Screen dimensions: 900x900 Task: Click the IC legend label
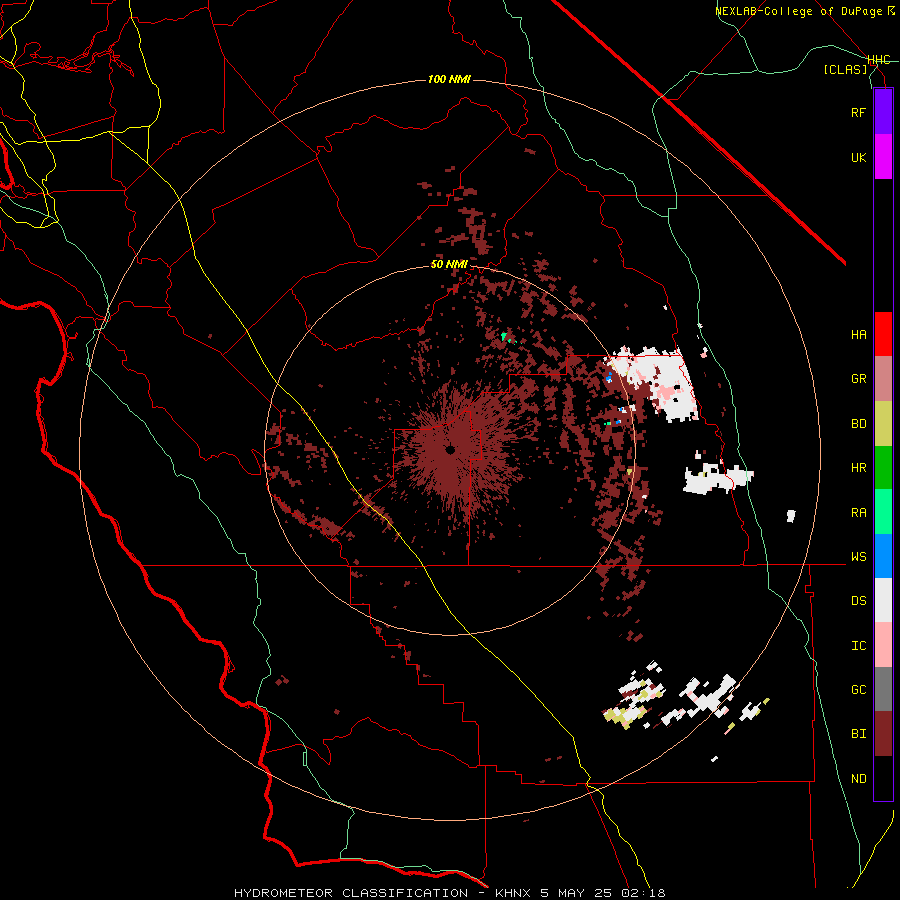point(858,646)
